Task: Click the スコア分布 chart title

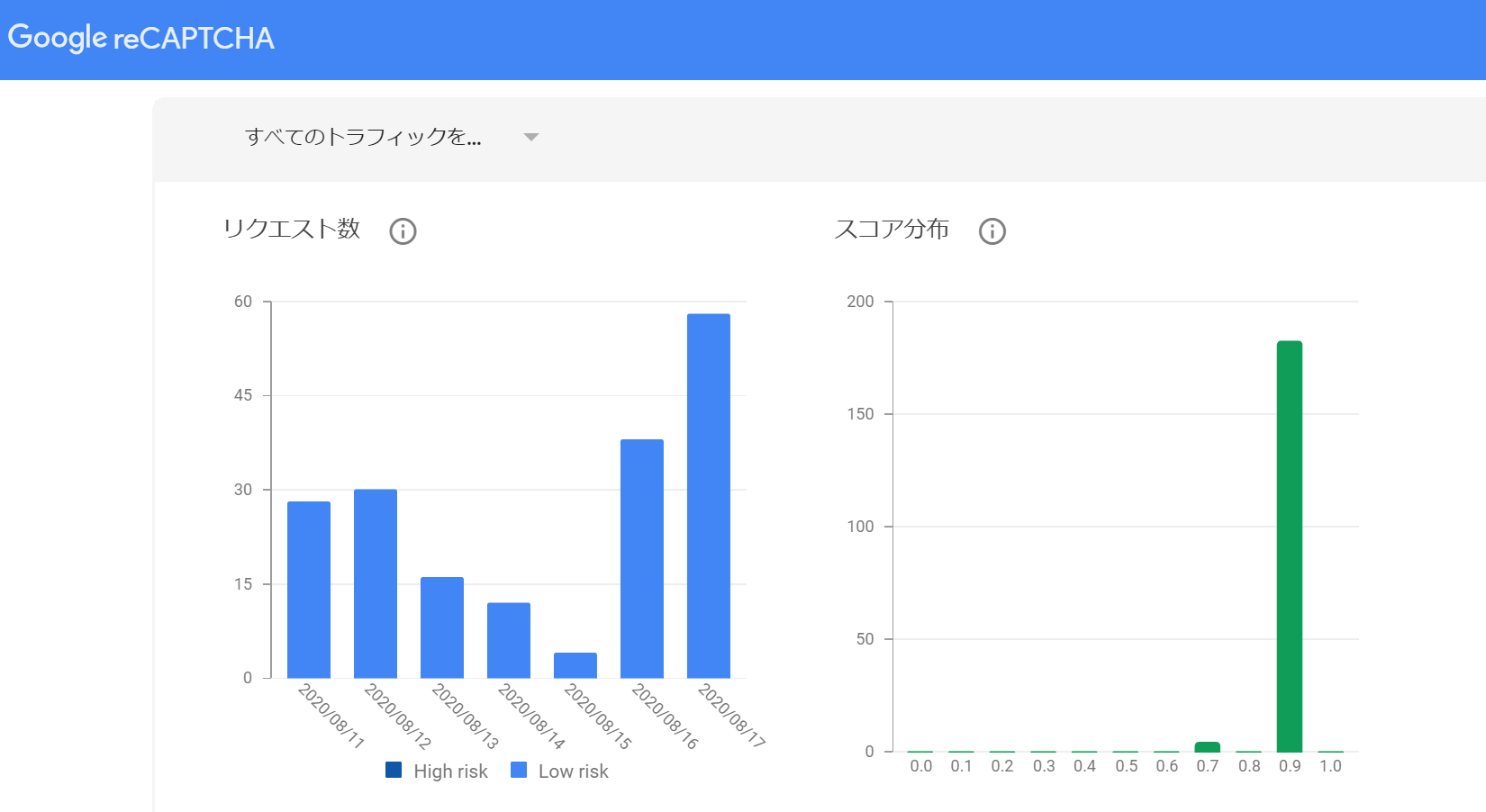Action: 892,229
